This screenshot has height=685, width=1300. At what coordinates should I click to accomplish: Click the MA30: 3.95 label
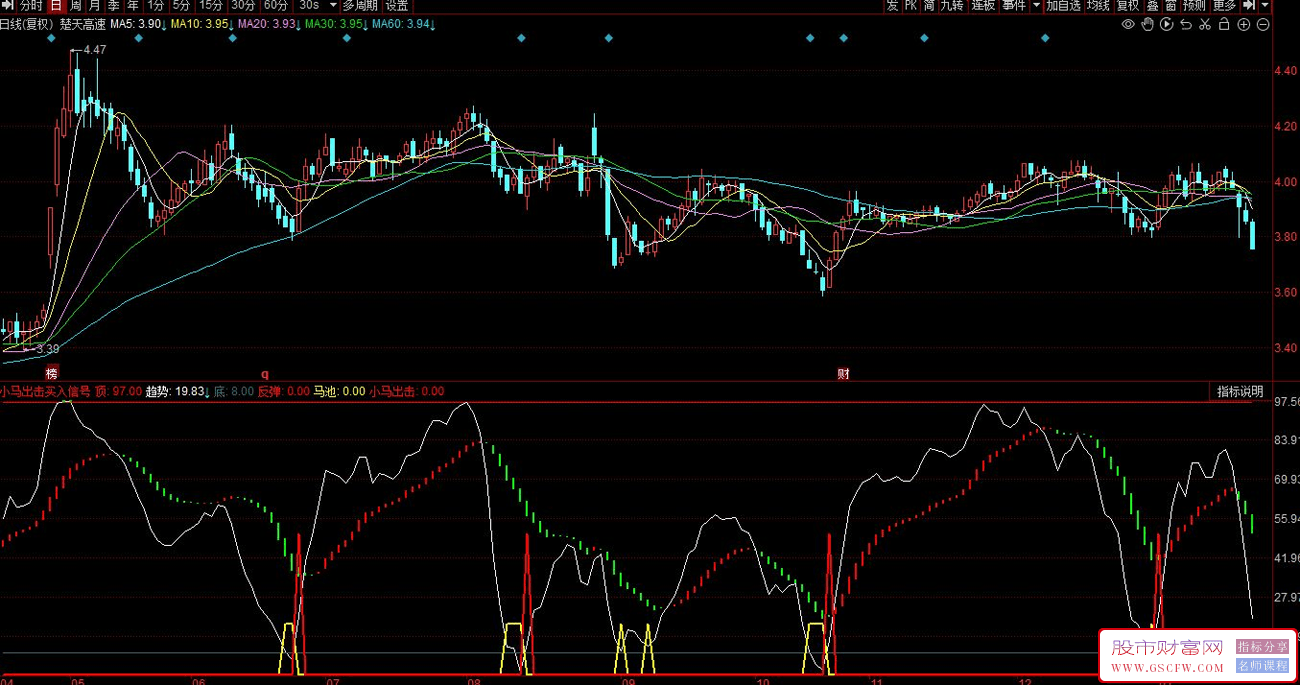click(336, 23)
